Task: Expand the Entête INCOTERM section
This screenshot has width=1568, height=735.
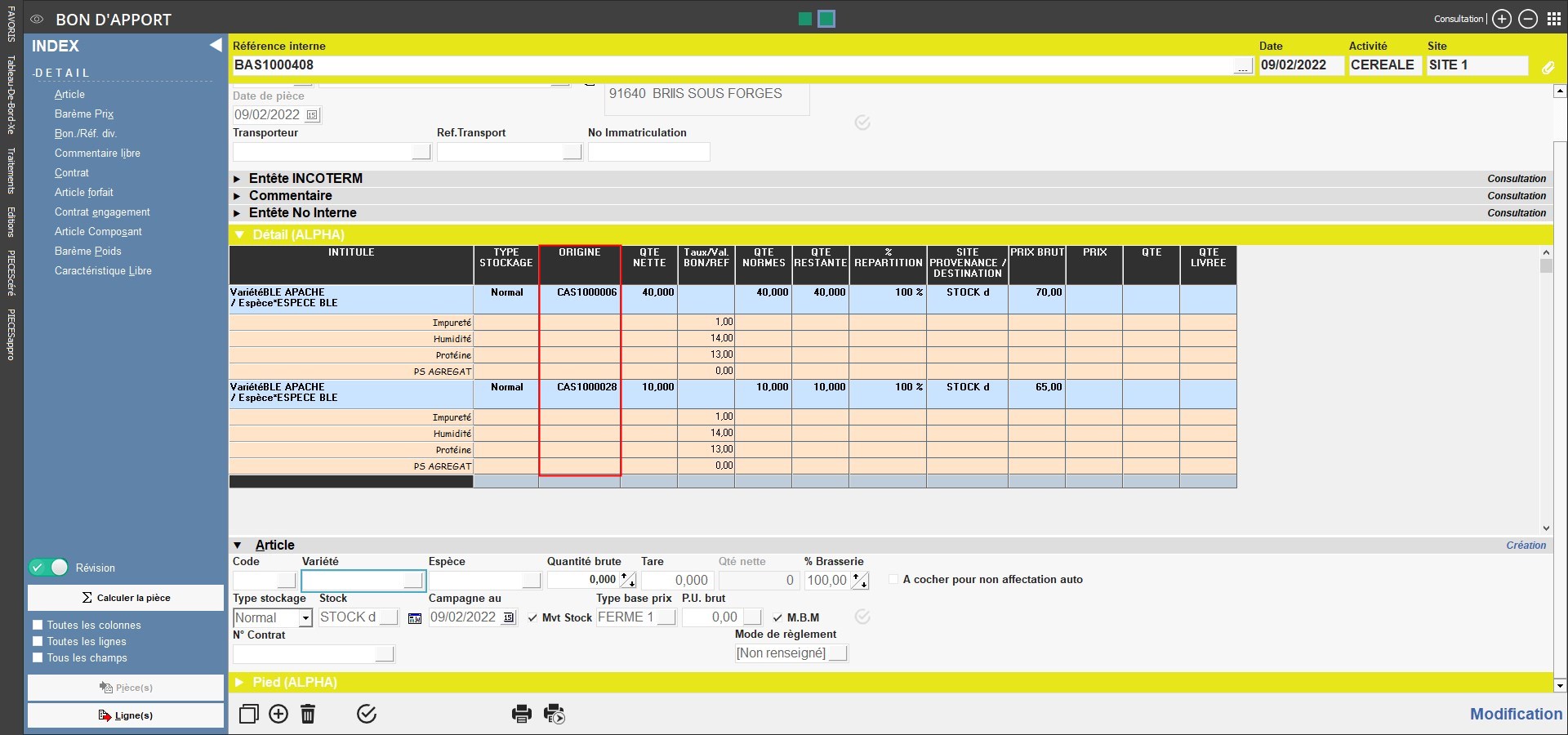Action: coord(237,179)
